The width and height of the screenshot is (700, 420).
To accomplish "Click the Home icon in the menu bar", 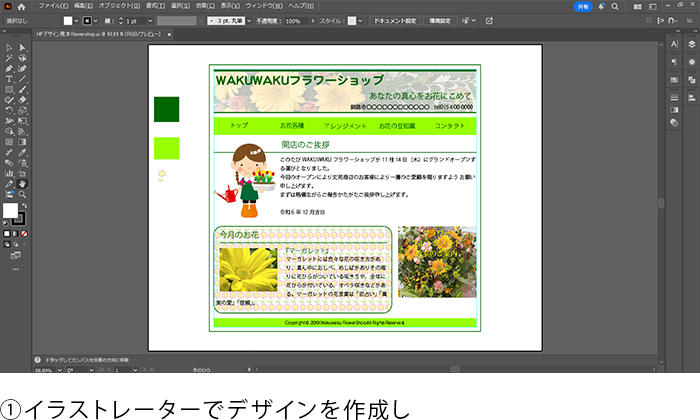I will [x=21, y=6].
